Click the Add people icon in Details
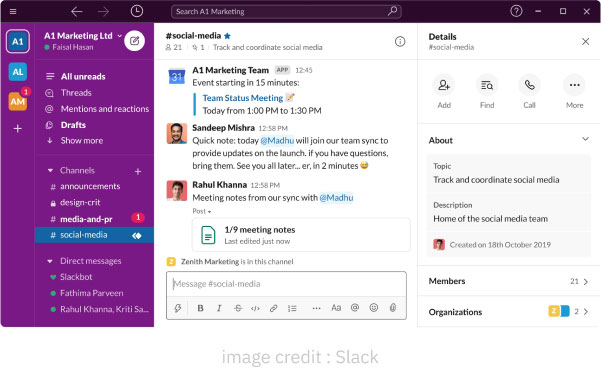 tap(444, 85)
